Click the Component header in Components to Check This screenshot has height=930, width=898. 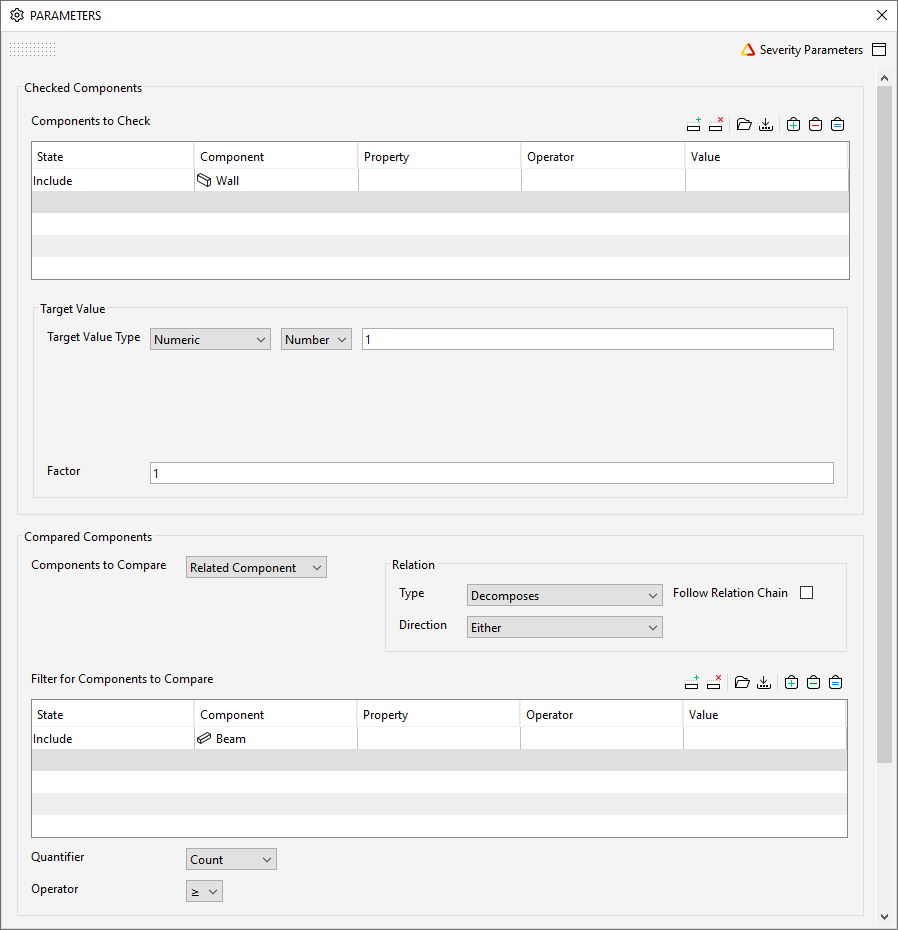[x=276, y=157]
